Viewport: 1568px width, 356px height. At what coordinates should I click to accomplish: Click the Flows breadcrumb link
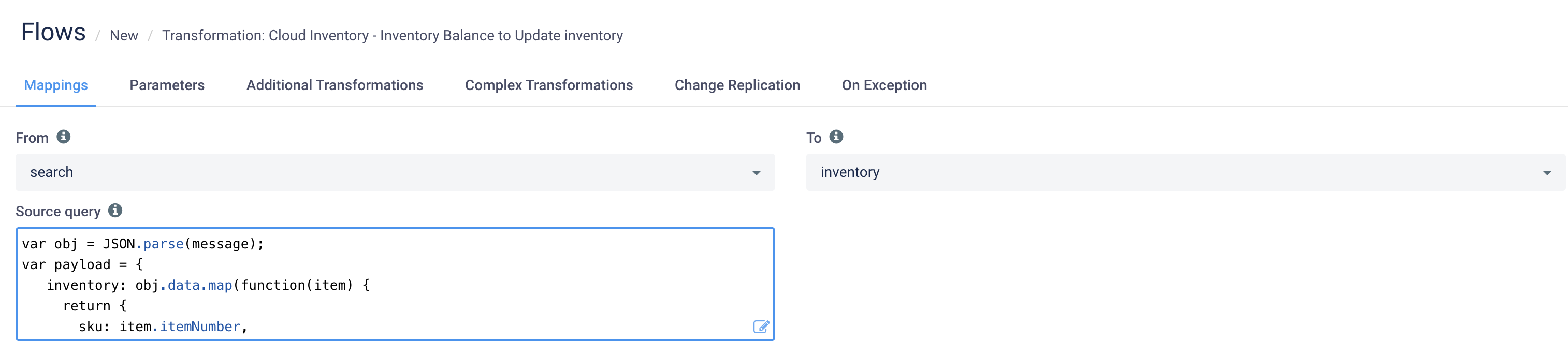pyautogui.click(x=53, y=32)
